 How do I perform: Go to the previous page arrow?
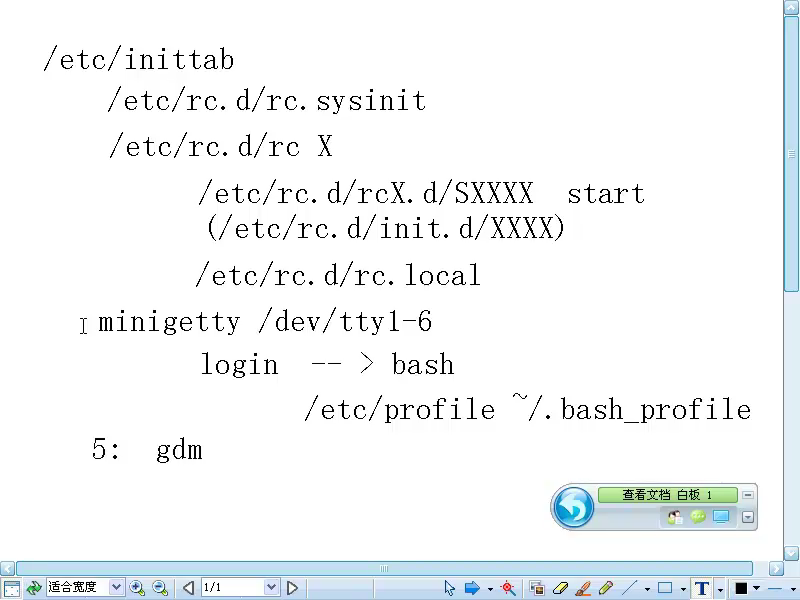(188, 588)
